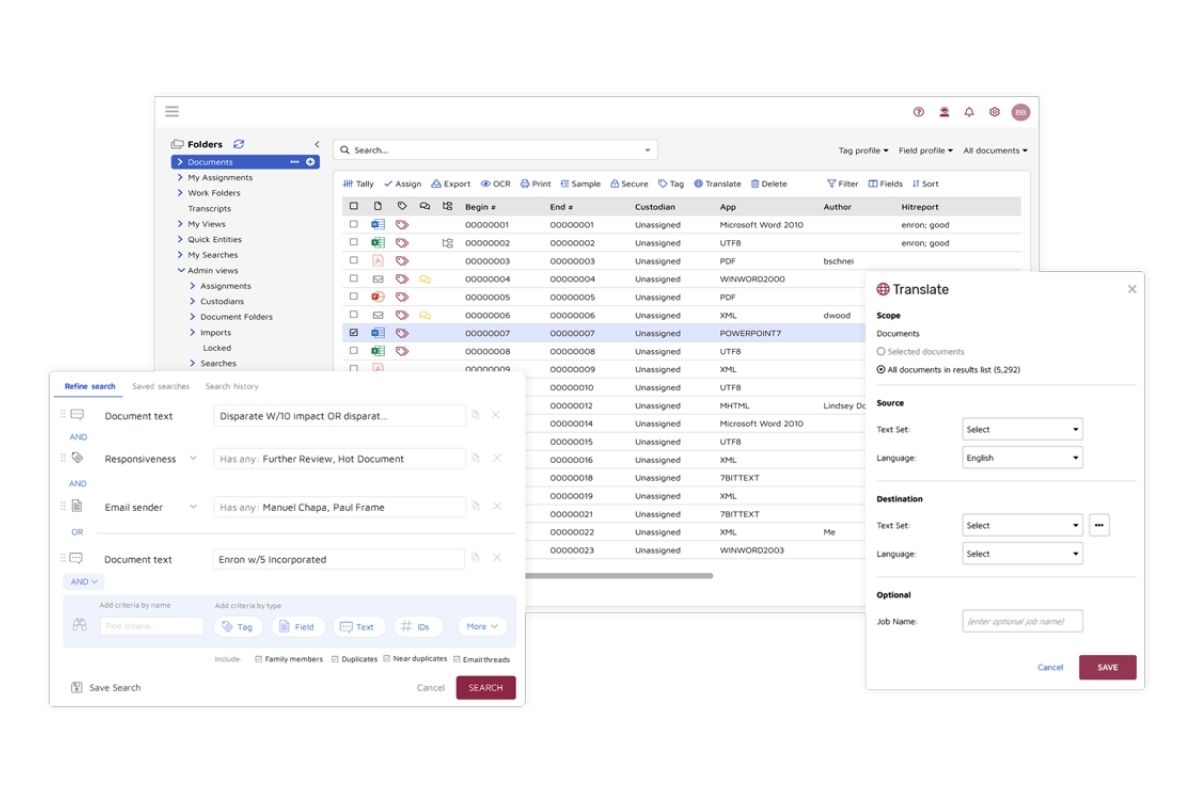Screen dimensions: 1200x800
Task: Open the Field profile dropdown
Action: (x=925, y=151)
